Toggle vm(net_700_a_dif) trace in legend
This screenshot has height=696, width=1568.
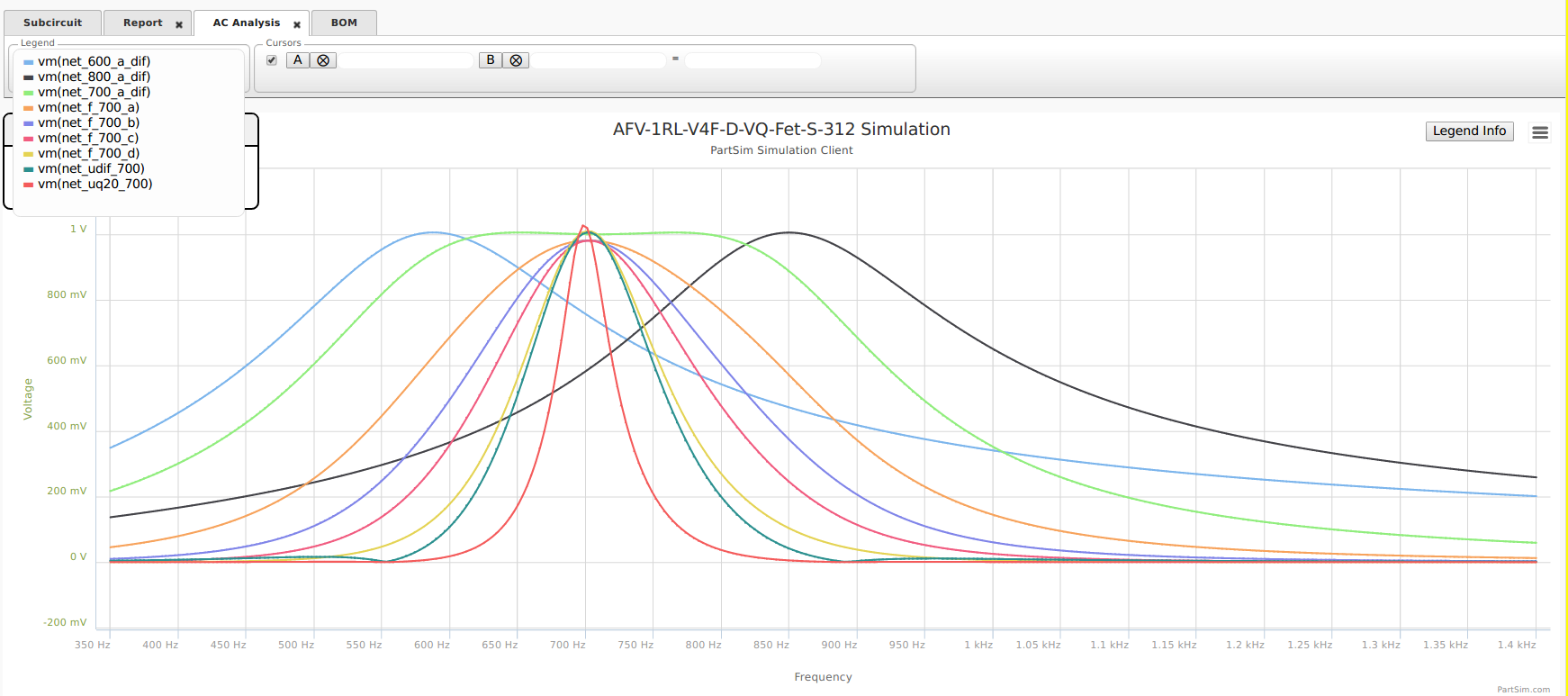point(87,92)
